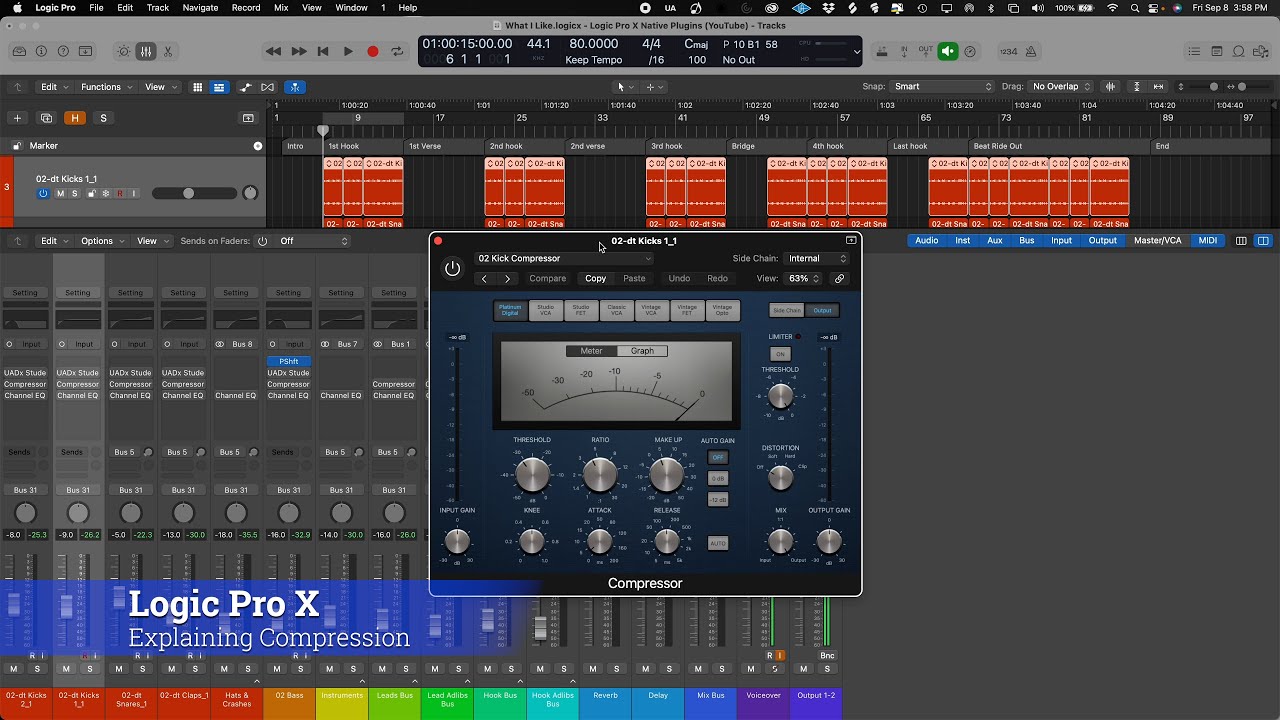Toggle the Mixer faders icon in control bar
The width and height of the screenshot is (1280, 720).
pos(146,51)
